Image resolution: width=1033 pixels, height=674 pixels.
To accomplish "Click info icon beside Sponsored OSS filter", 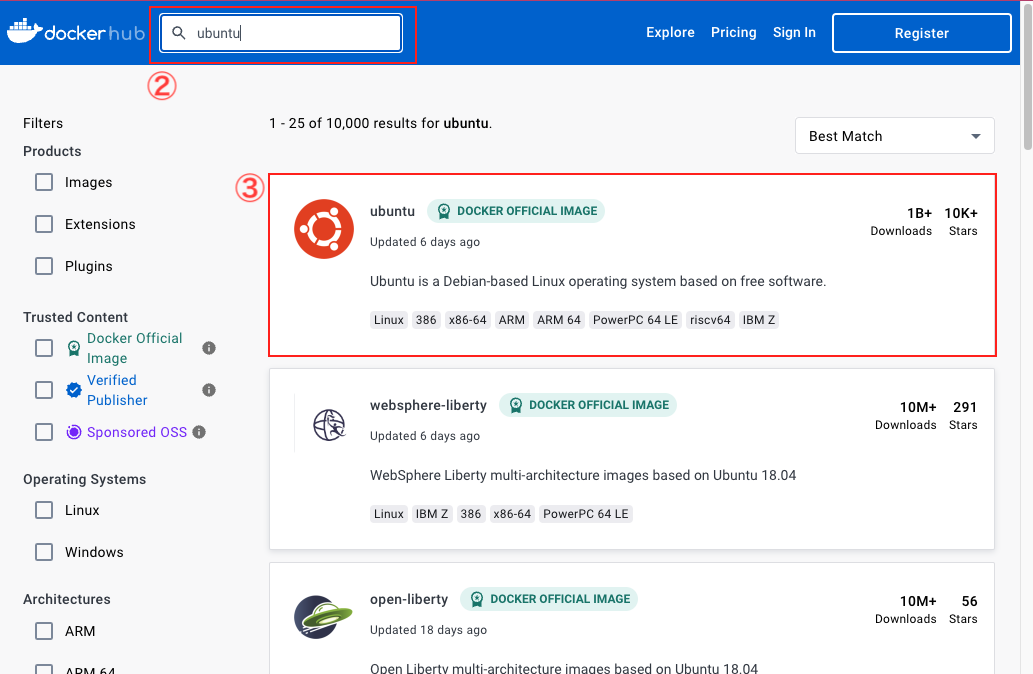I will (x=199, y=432).
